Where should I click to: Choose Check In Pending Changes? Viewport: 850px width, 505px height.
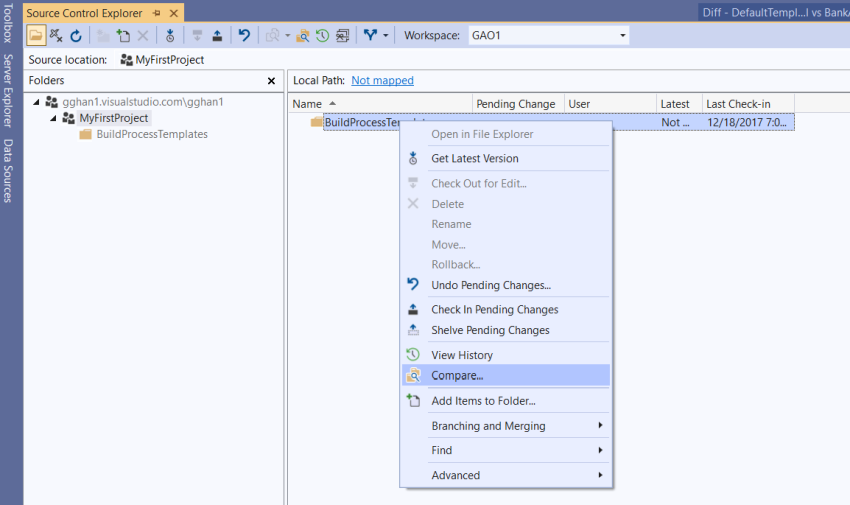[x=506, y=309]
